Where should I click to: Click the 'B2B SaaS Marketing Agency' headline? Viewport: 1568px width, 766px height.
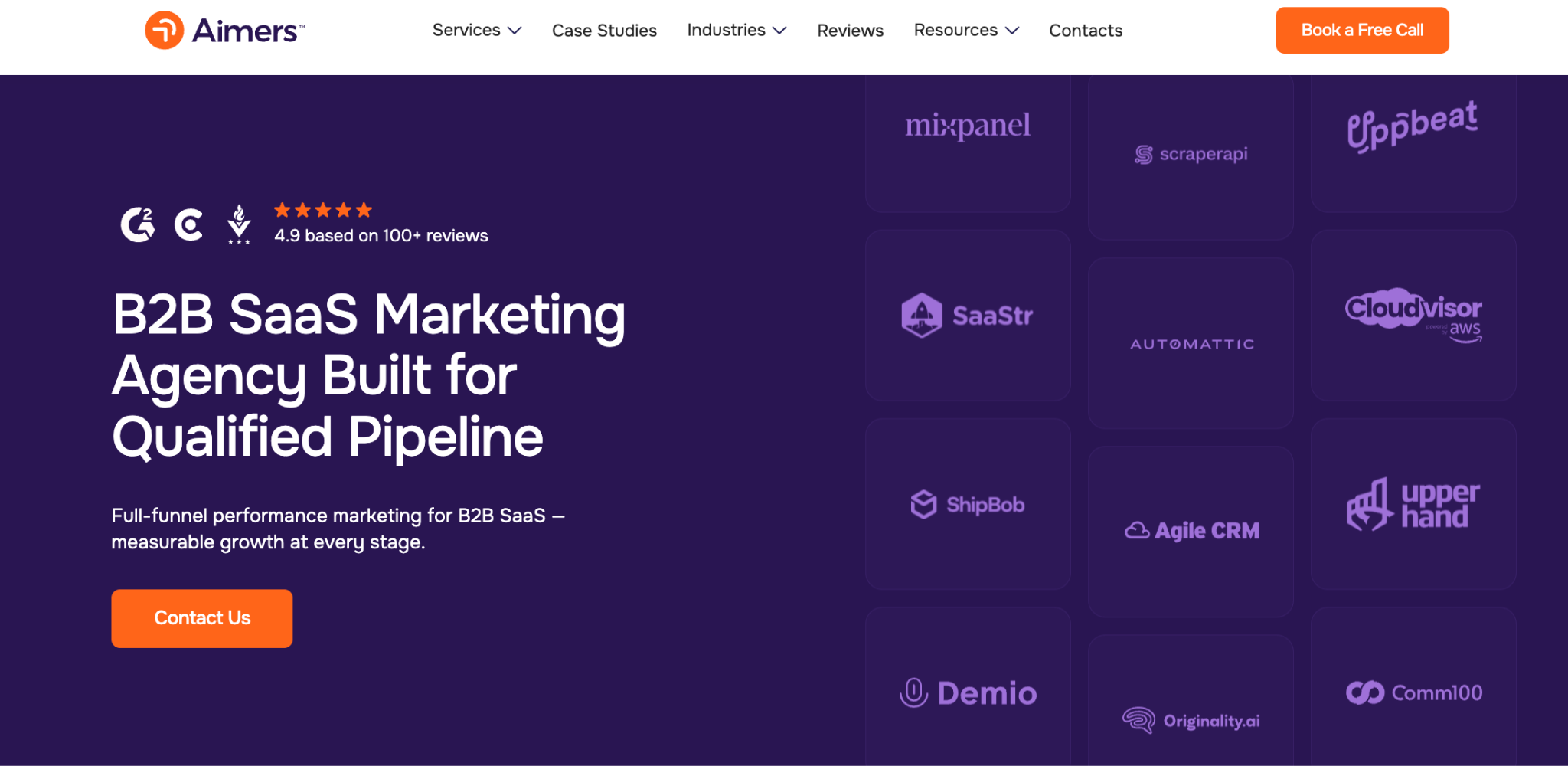tap(369, 375)
